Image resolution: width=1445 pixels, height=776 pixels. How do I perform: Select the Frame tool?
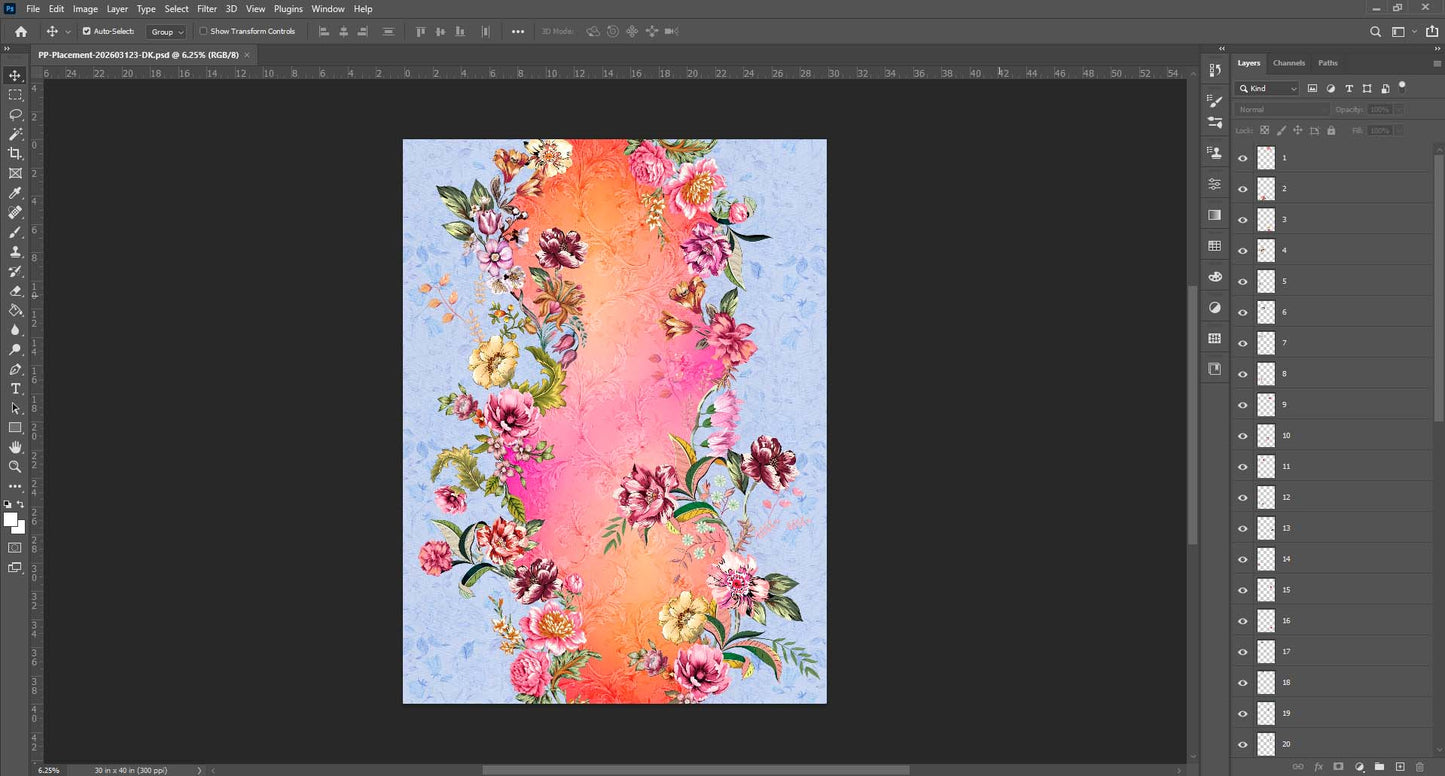click(15, 173)
